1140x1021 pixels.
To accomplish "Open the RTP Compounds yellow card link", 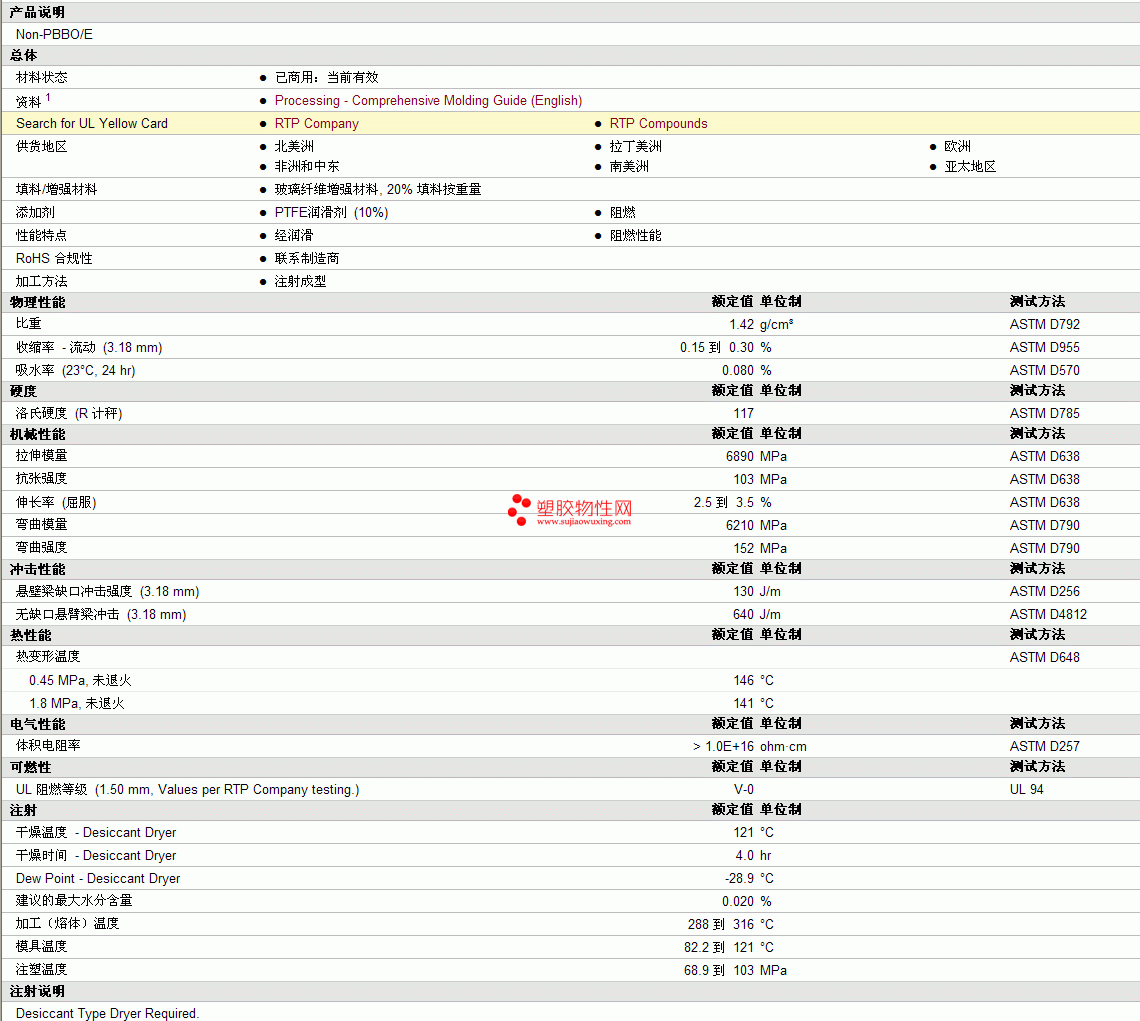I will [658, 124].
